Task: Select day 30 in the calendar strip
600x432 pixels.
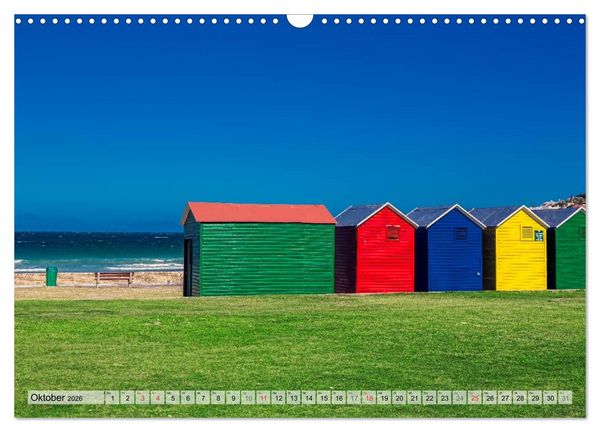Action: pyautogui.click(x=550, y=398)
